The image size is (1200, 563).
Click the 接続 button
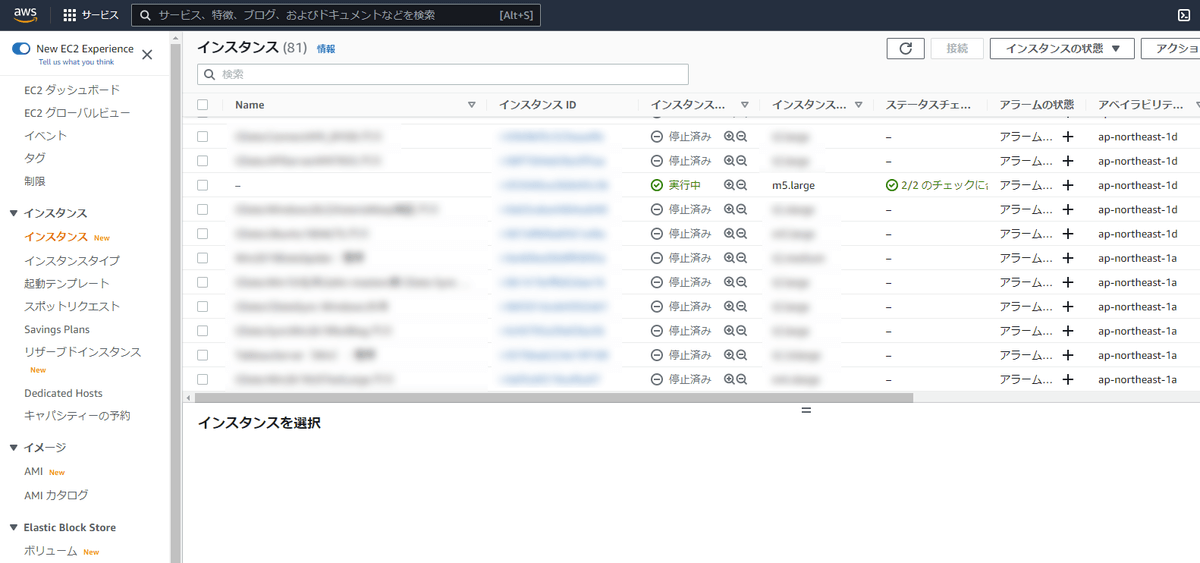coord(957,49)
